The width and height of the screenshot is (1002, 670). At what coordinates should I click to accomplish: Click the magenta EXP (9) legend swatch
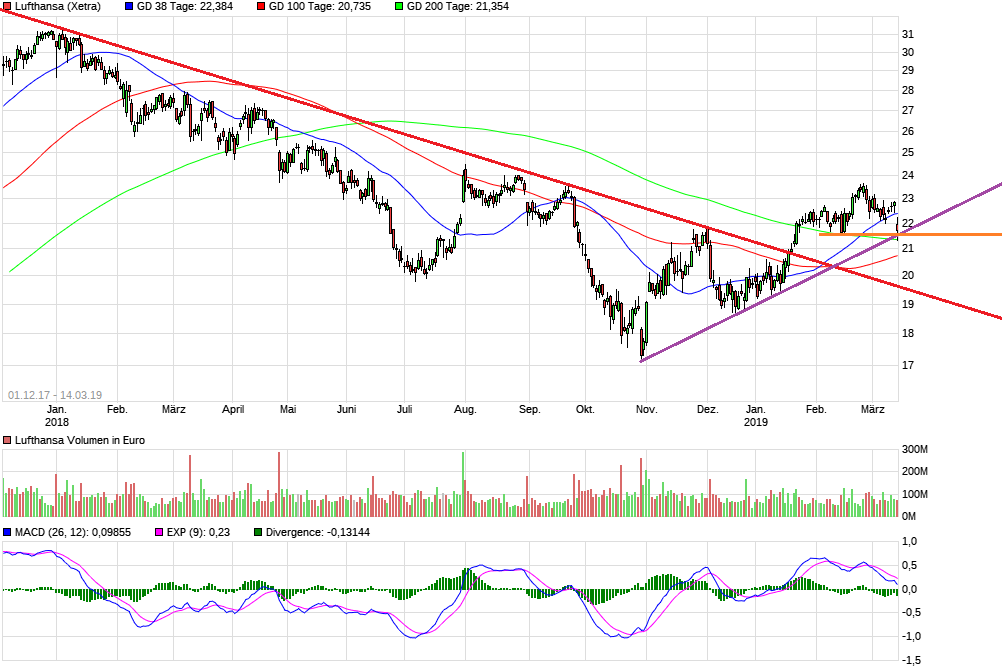[x=159, y=532]
